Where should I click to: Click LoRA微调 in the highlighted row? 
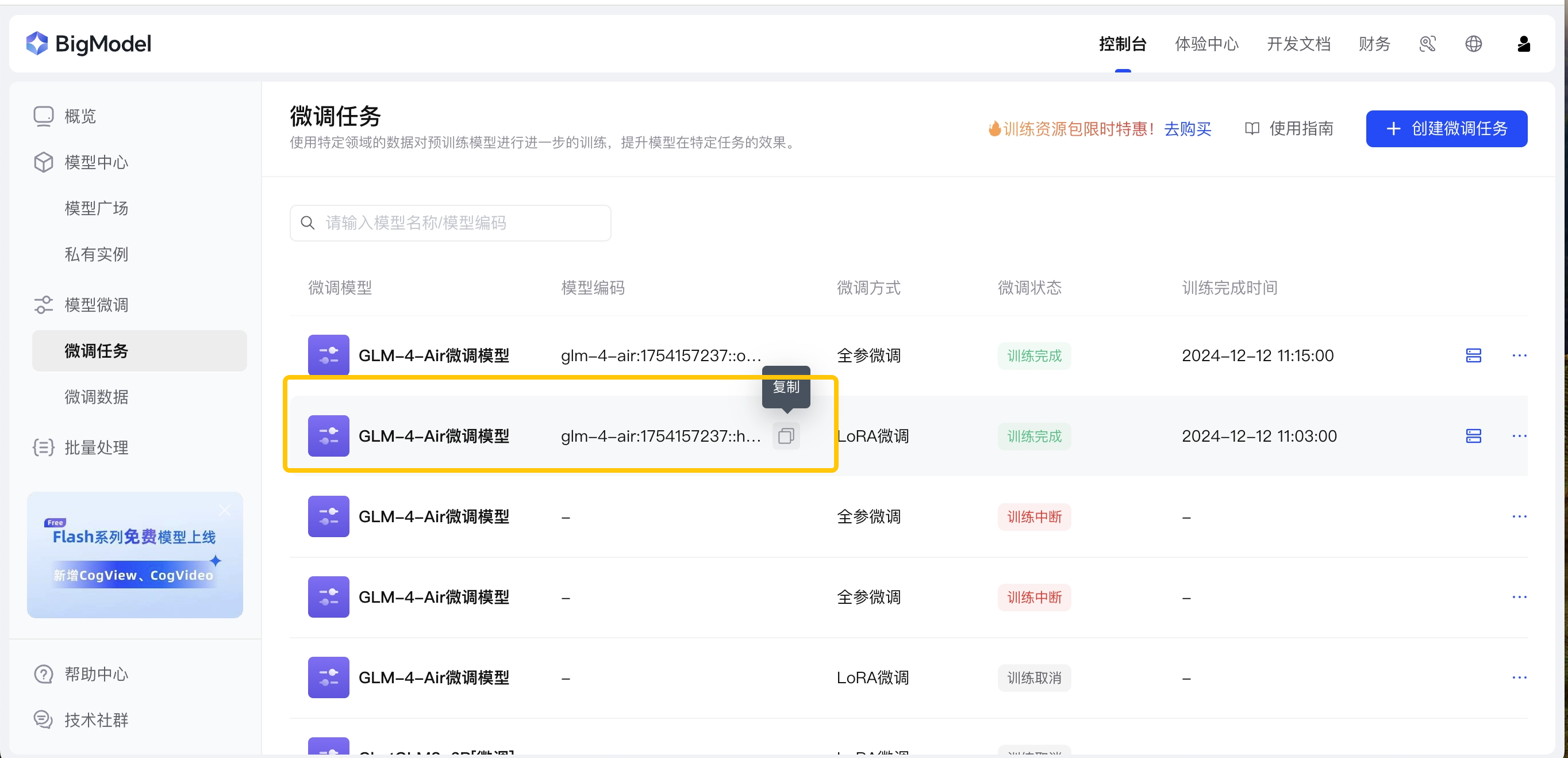(x=874, y=436)
